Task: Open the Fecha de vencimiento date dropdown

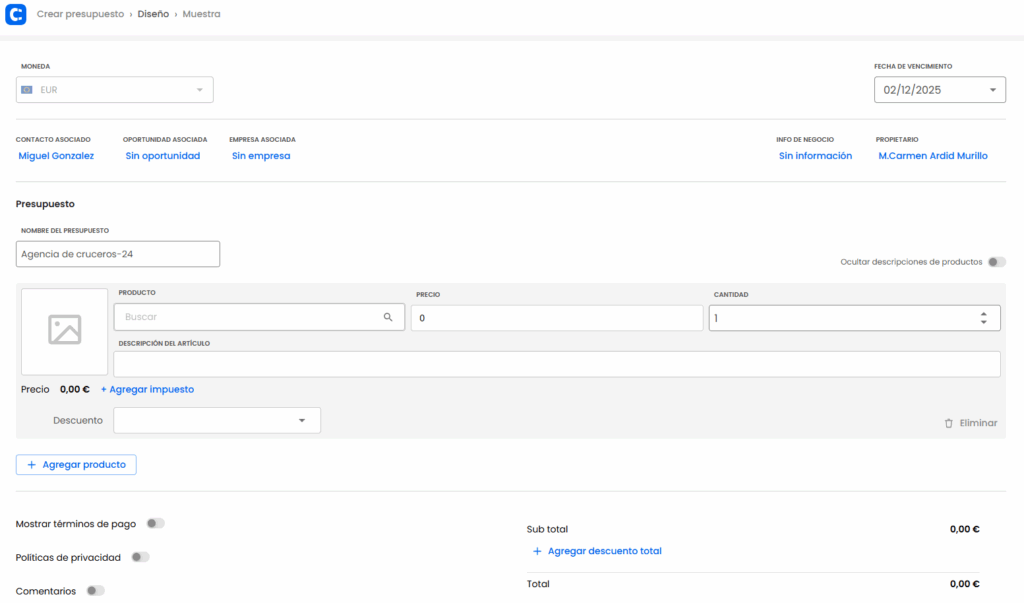Action: 993,90
